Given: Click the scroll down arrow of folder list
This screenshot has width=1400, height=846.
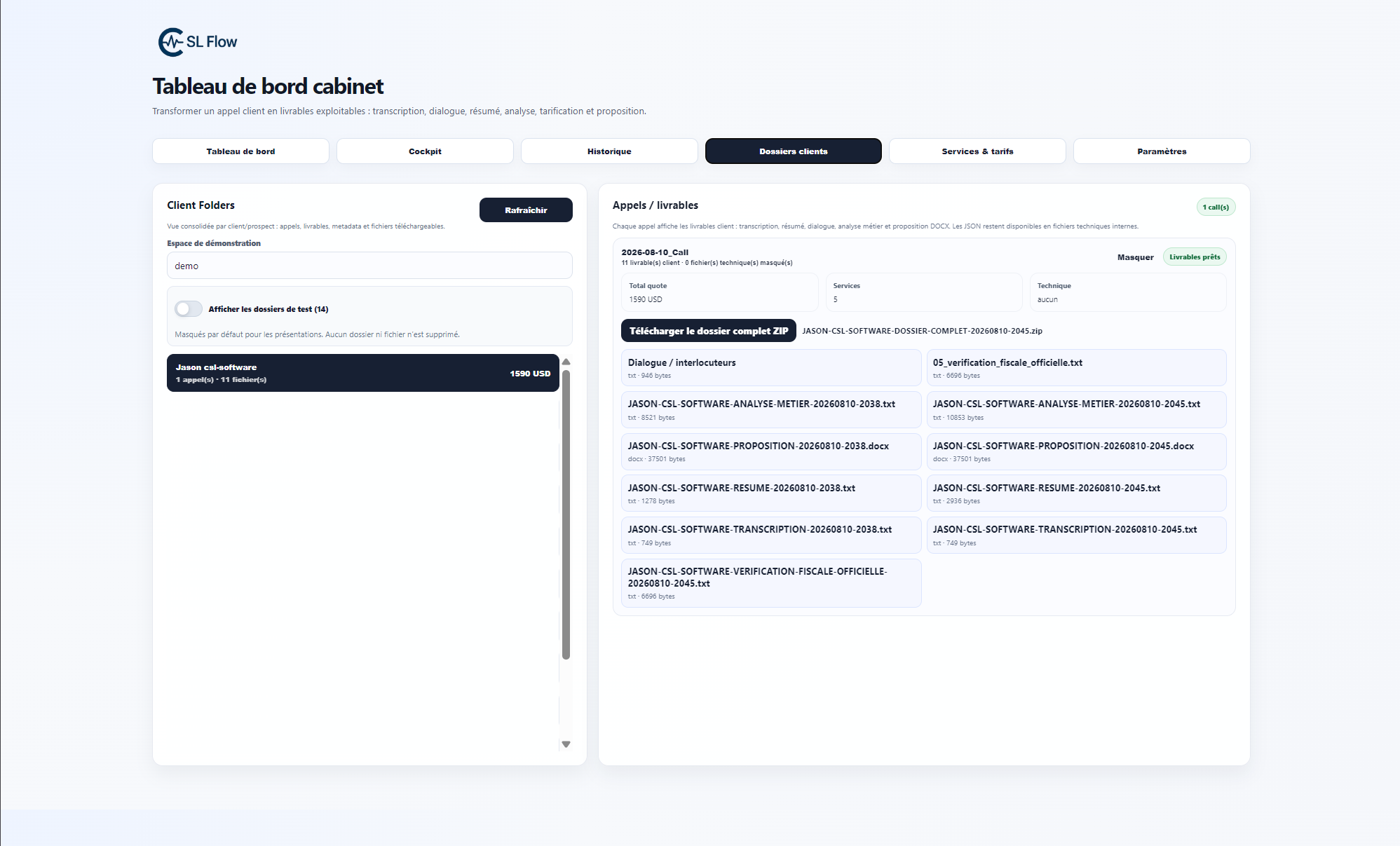Looking at the screenshot, I should [566, 744].
